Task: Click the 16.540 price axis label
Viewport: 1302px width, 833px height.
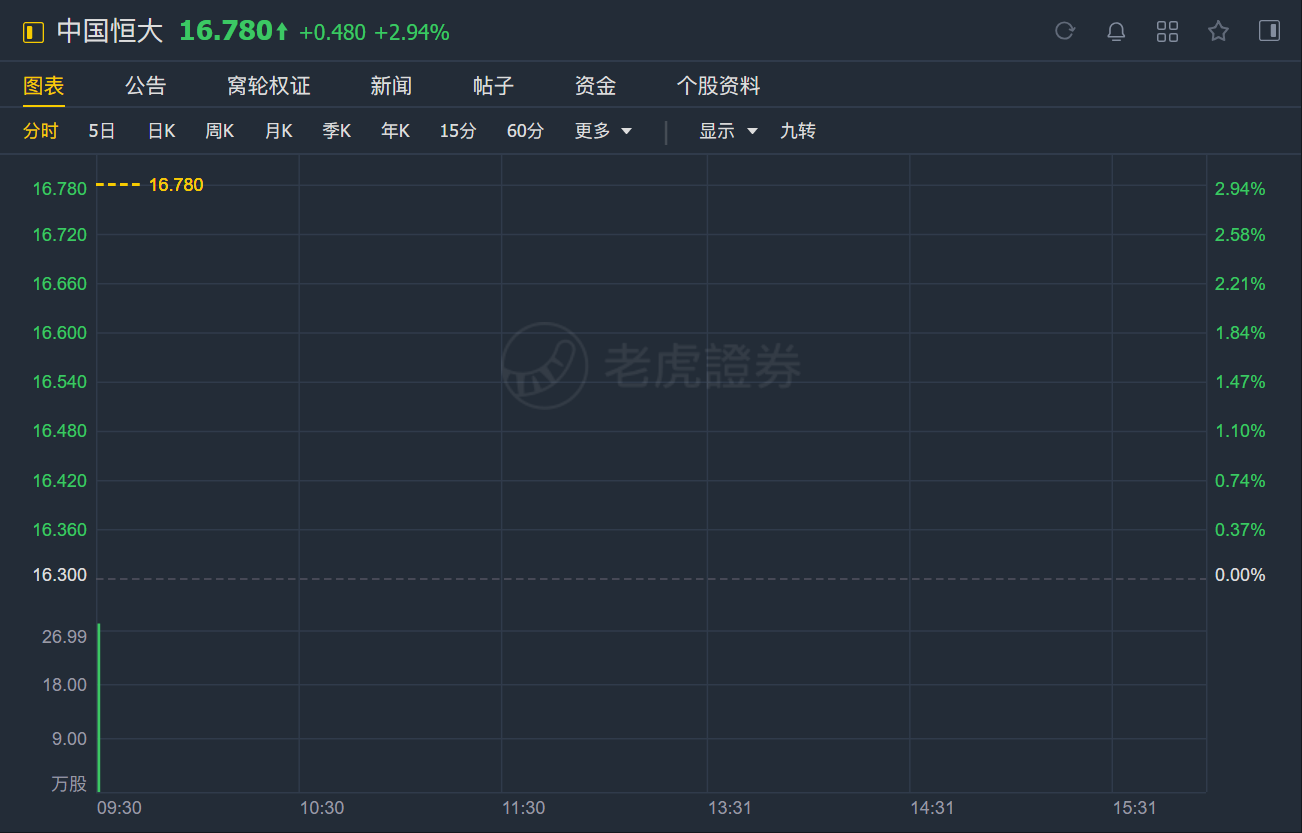Action: 60,382
